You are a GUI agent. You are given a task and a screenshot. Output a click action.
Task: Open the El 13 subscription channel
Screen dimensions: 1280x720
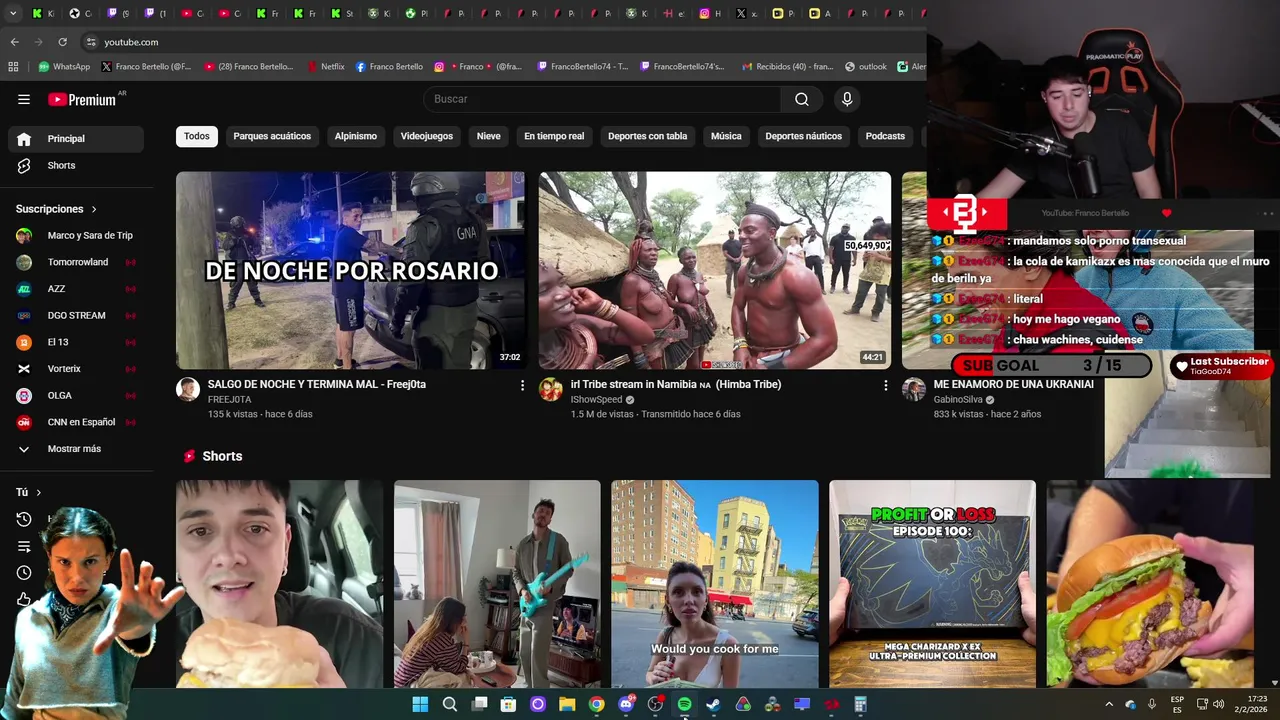(76, 342)
